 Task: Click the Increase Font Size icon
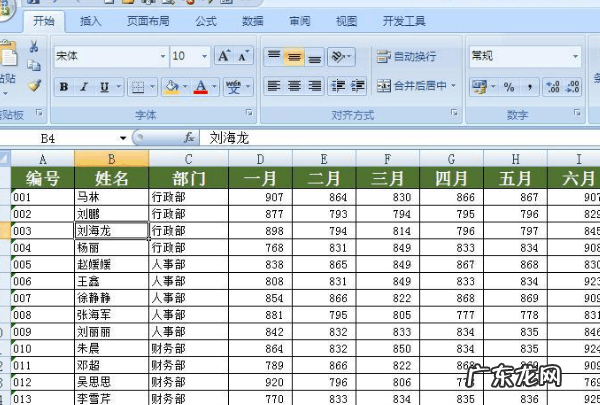coord(224,57)
